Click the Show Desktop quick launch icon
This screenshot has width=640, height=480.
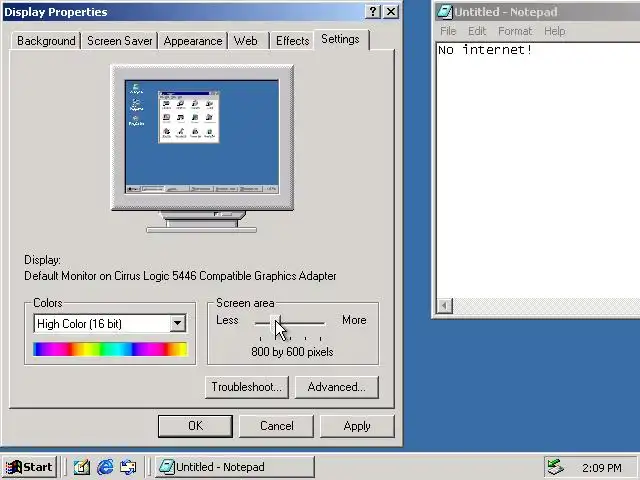(x=82, y=467)
